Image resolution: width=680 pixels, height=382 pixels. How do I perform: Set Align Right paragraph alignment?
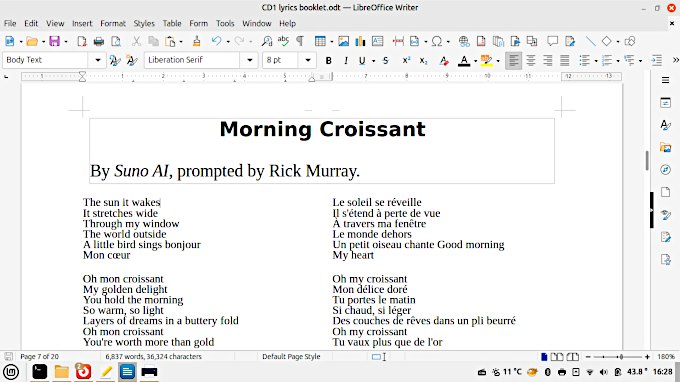coord(547,60)
